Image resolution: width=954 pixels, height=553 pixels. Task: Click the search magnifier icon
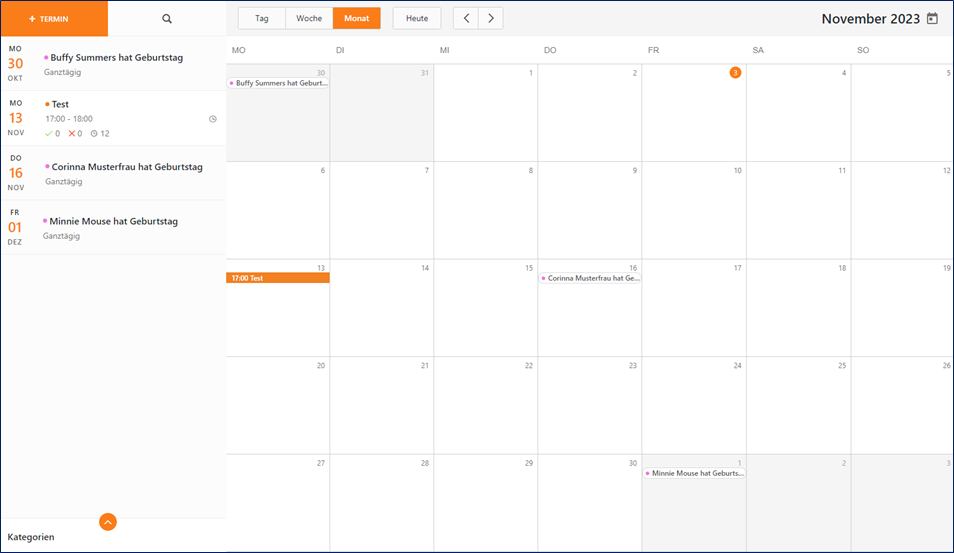click(x=167, y=19)
